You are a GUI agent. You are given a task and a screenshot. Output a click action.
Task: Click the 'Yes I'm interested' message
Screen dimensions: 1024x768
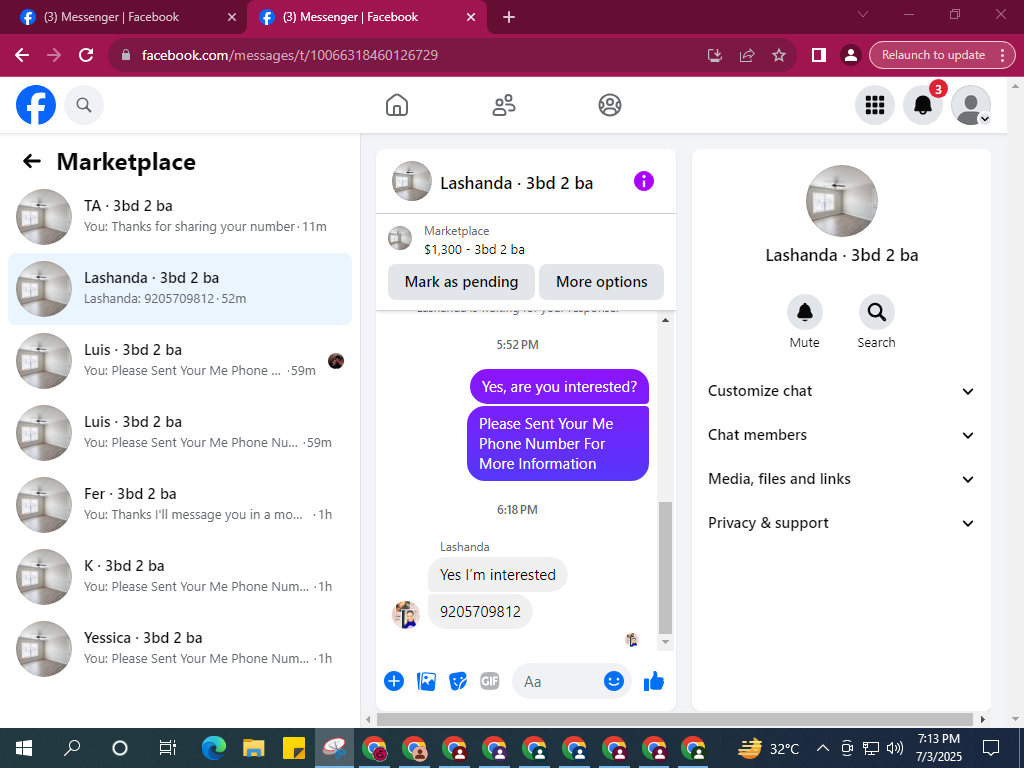pos(498,575)
